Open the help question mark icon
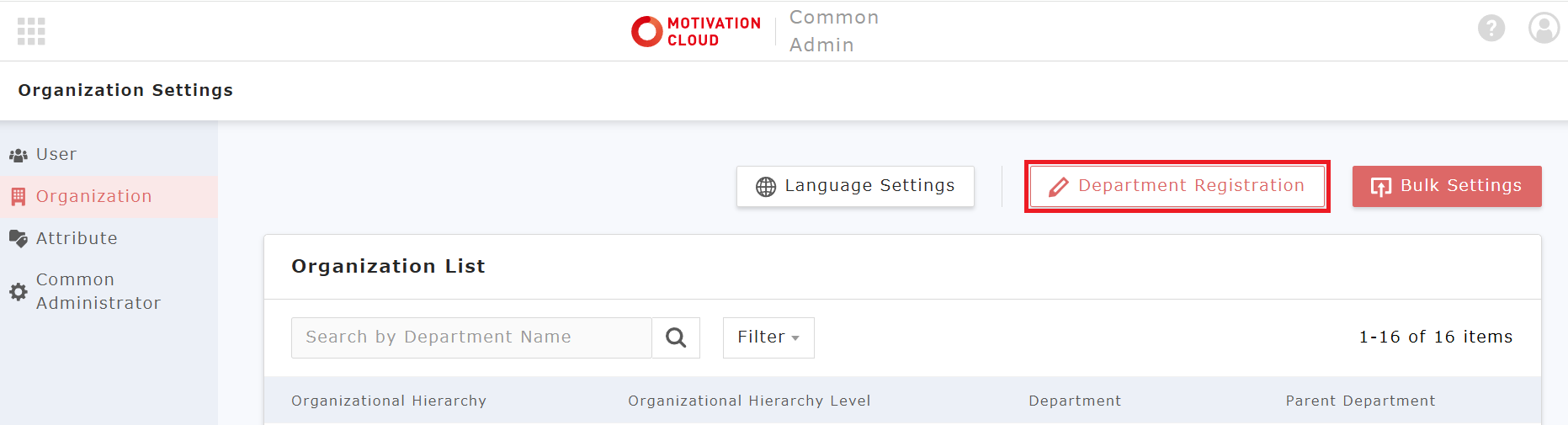 pos(1491,29)
